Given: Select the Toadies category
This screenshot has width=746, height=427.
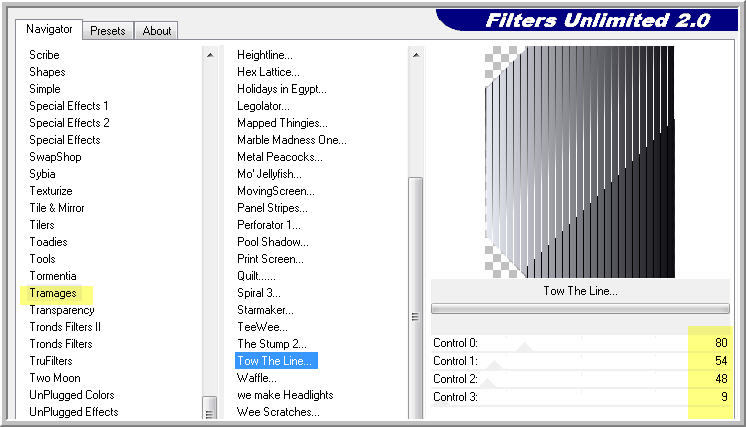Looking at the screenshot, I should (x=49, y=242).
